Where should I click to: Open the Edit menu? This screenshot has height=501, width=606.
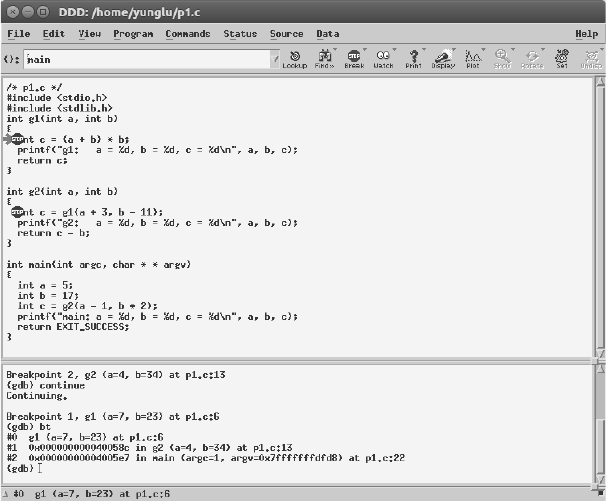click(x=54, y=34)
